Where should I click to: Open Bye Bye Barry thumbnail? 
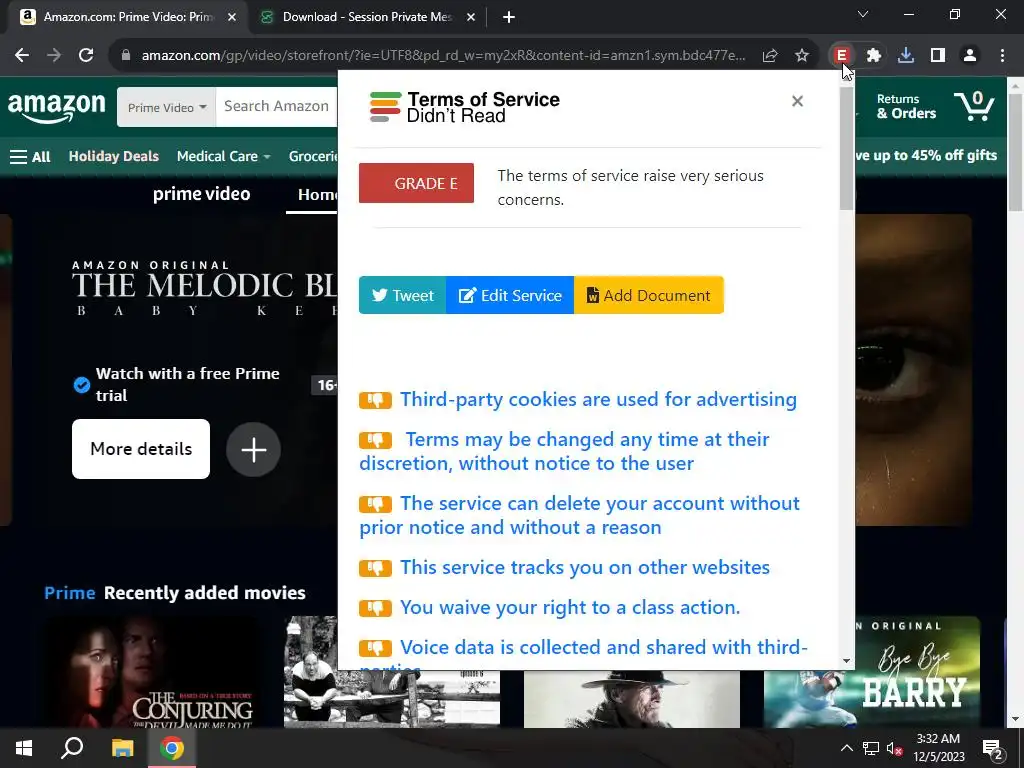point(872,672)
